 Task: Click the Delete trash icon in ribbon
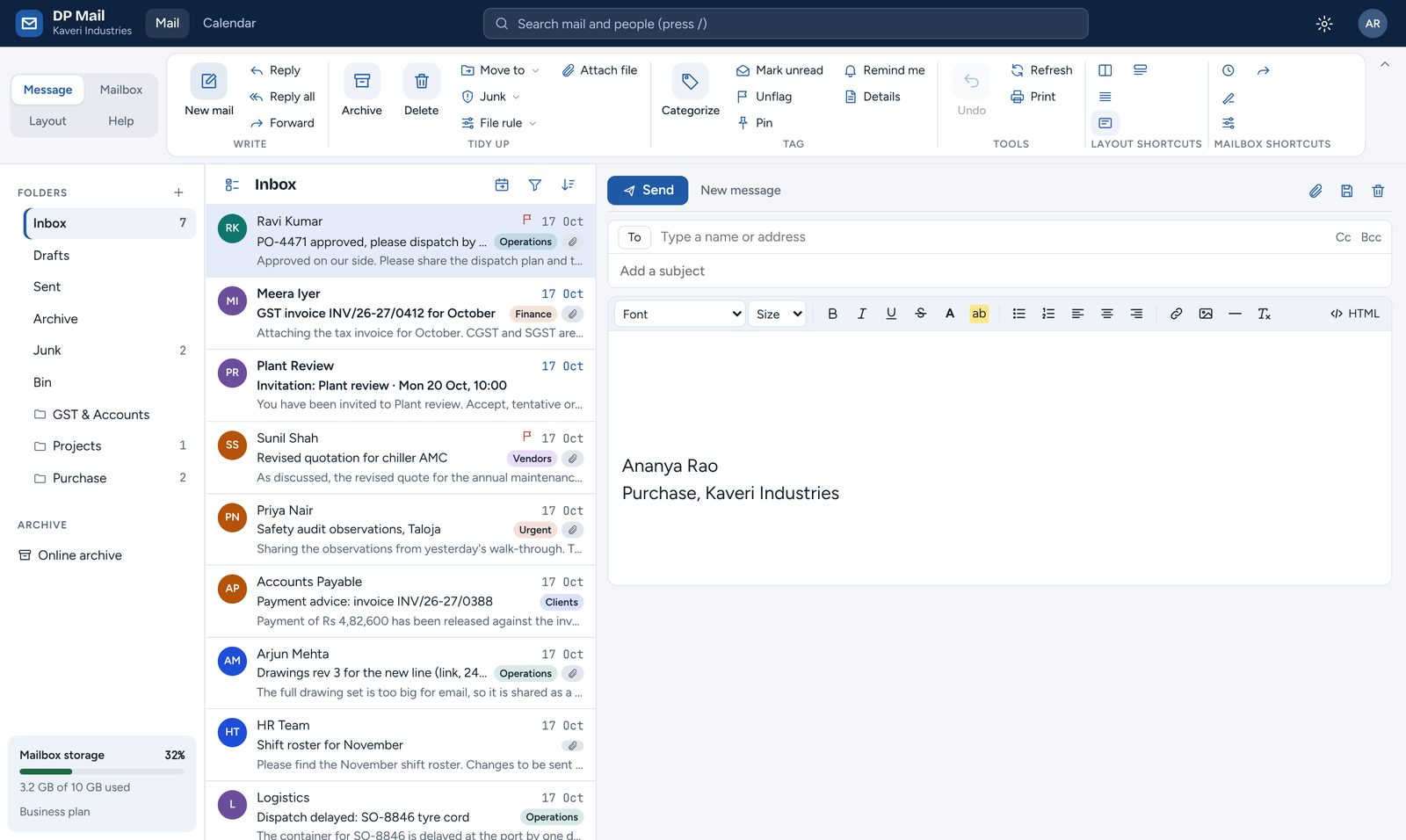(422, 81)
